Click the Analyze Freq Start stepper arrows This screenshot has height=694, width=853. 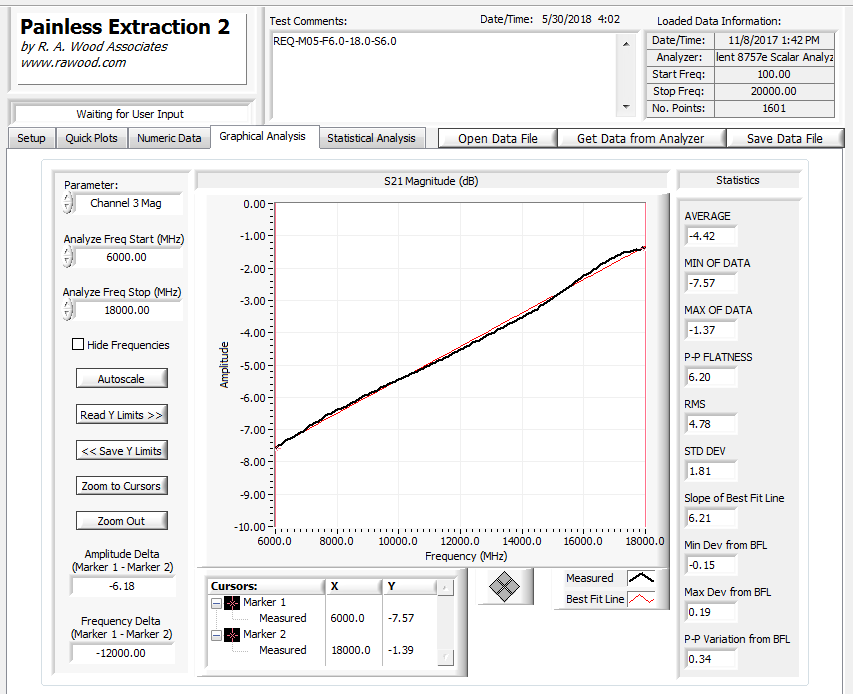67,257
